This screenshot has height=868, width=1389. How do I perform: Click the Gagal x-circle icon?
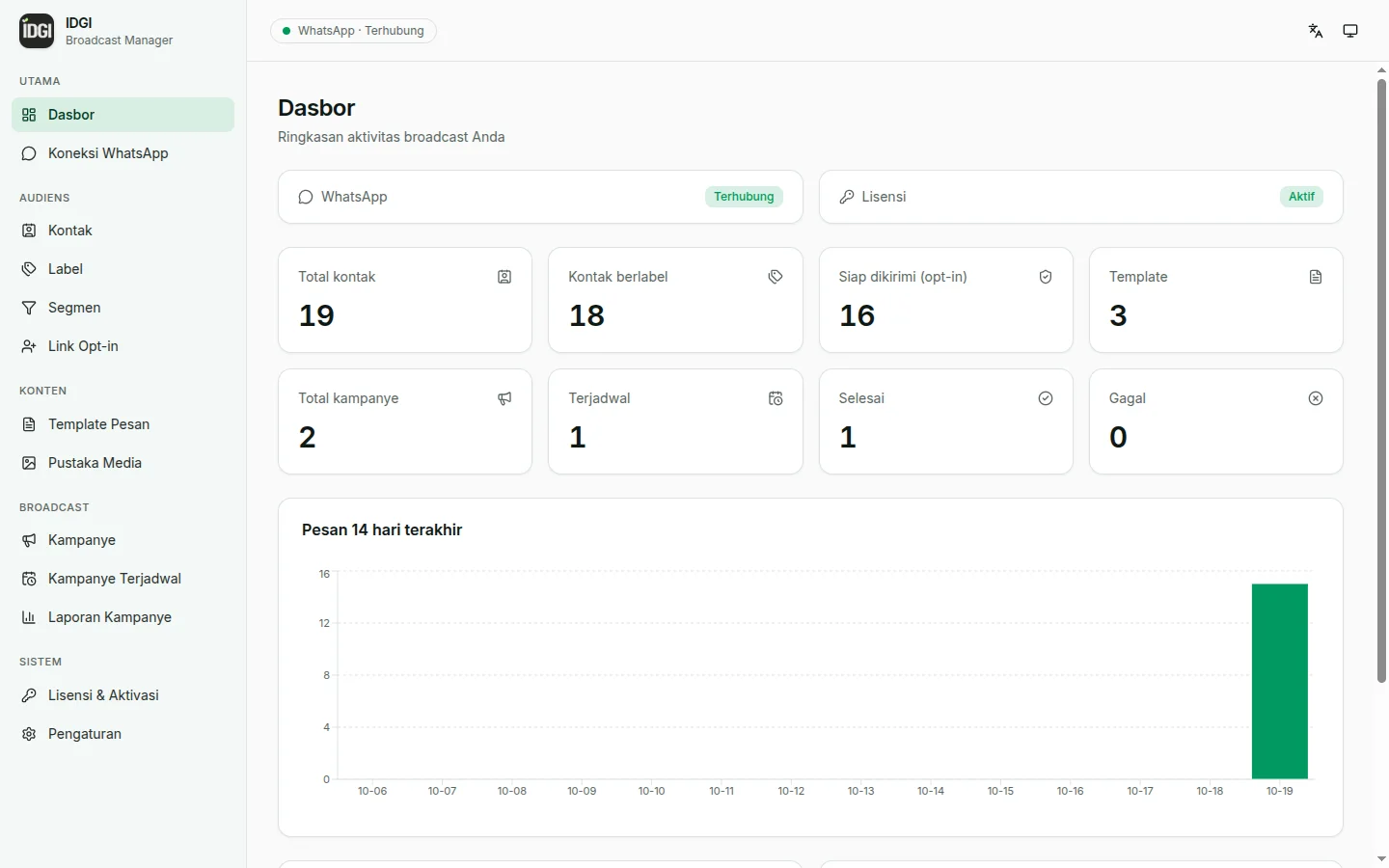[x=1316, y=398]
